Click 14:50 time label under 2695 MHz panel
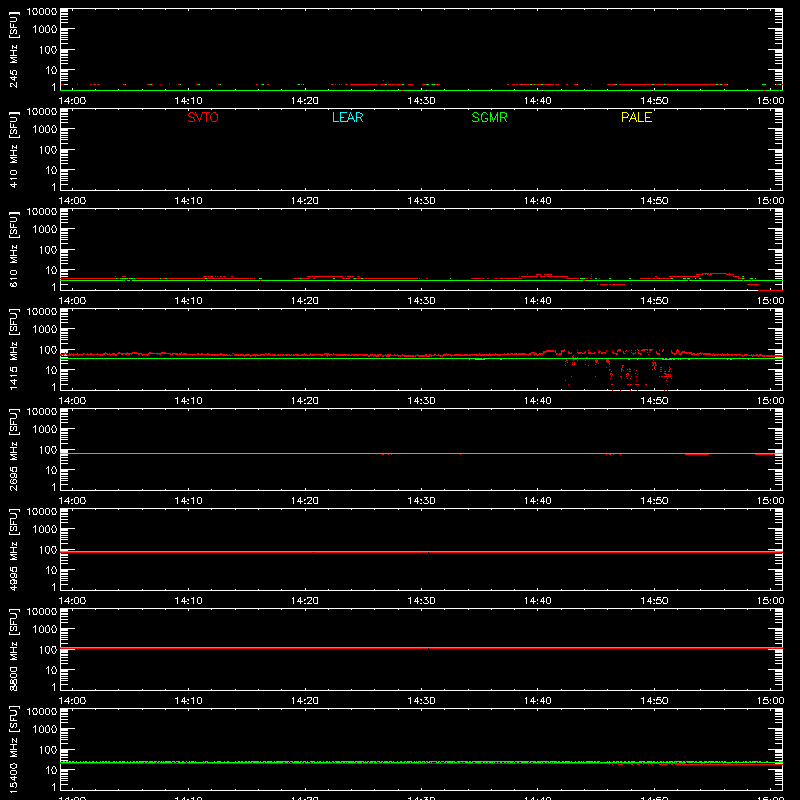The image size is (800, 800). 654,501
